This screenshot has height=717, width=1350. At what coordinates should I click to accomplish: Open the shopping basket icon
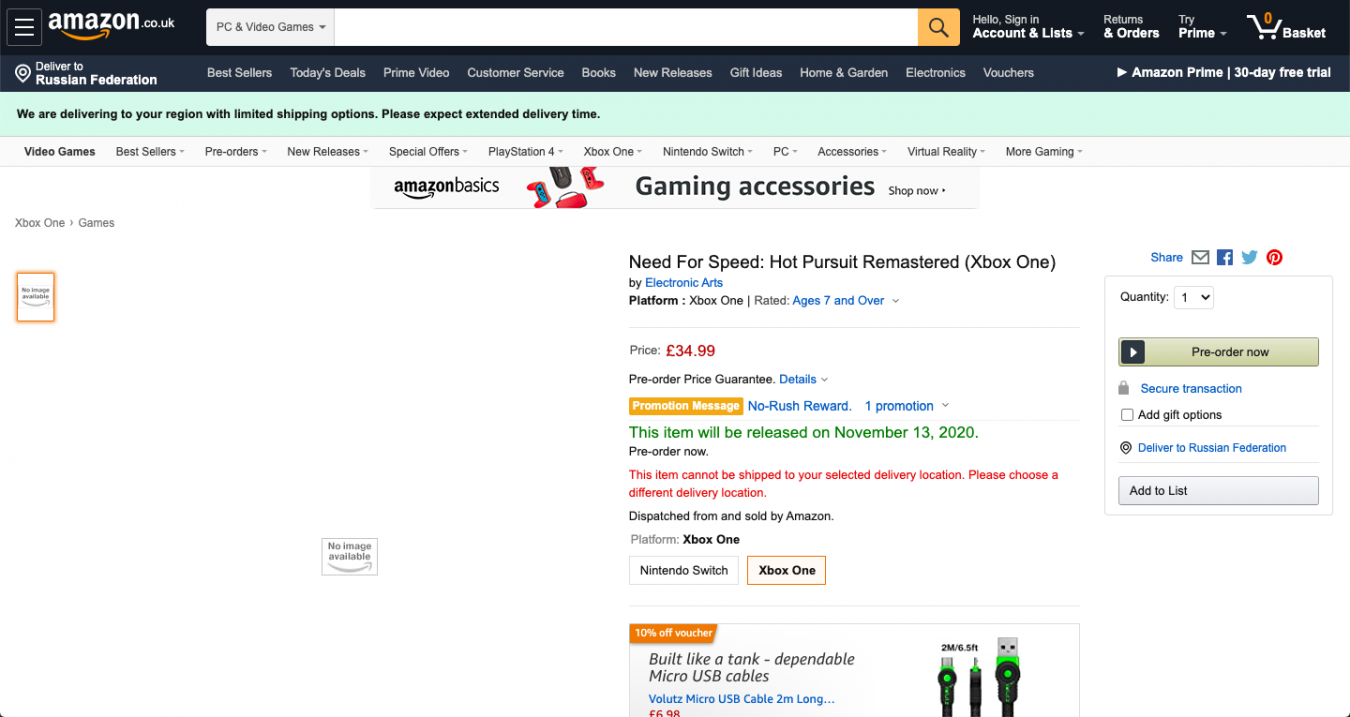tap(1286, 27)
